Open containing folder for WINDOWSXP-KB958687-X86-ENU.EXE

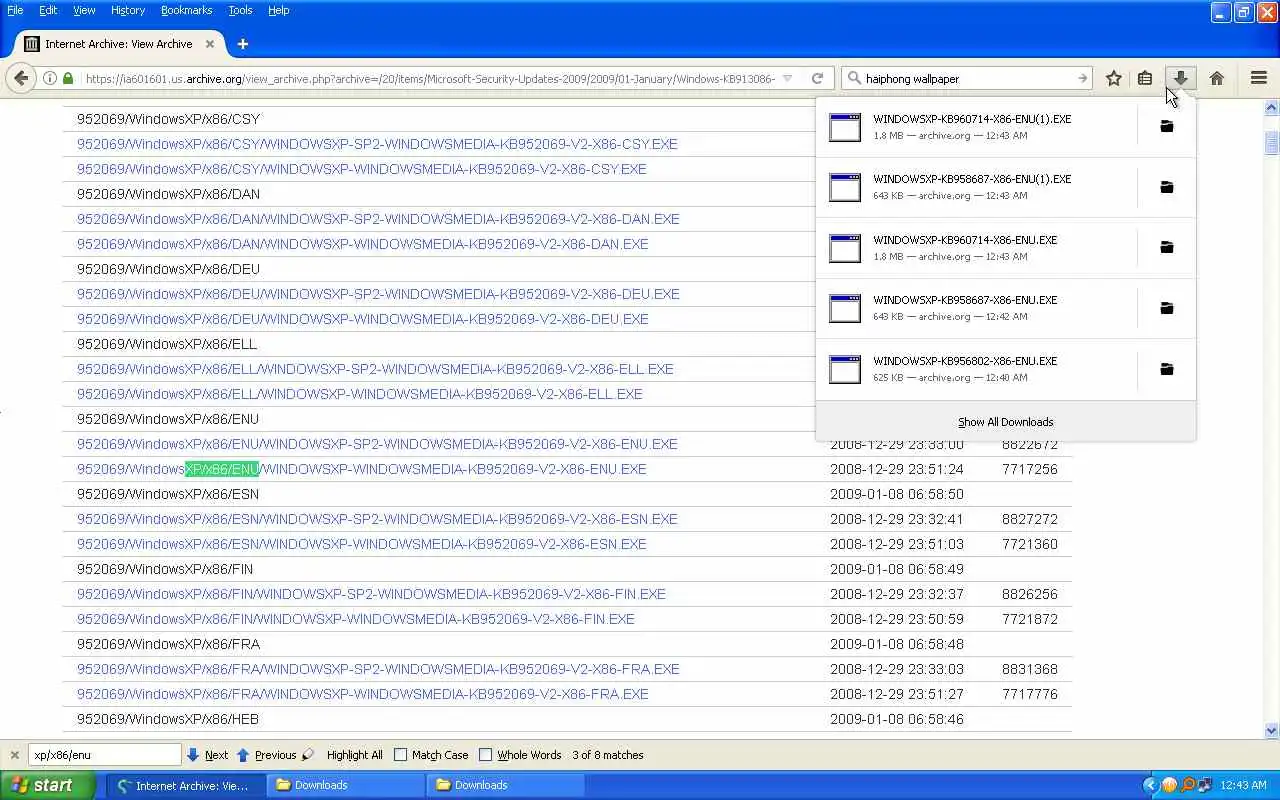pos(1166,308)
